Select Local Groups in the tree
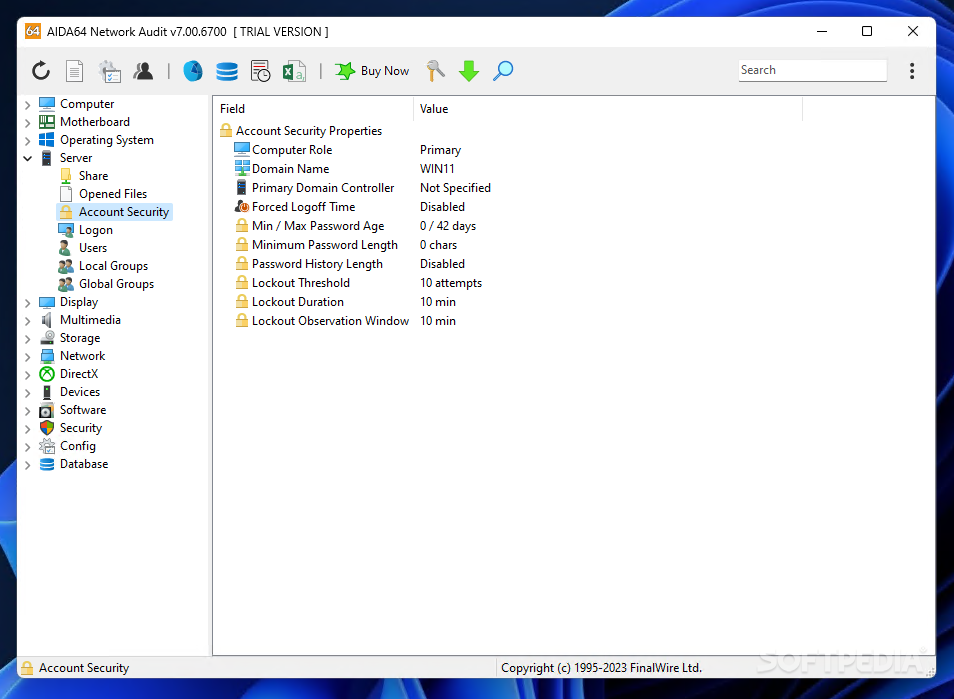Image resolution: width=954 pixels, height=699 pixels. [x=113, y=266]
